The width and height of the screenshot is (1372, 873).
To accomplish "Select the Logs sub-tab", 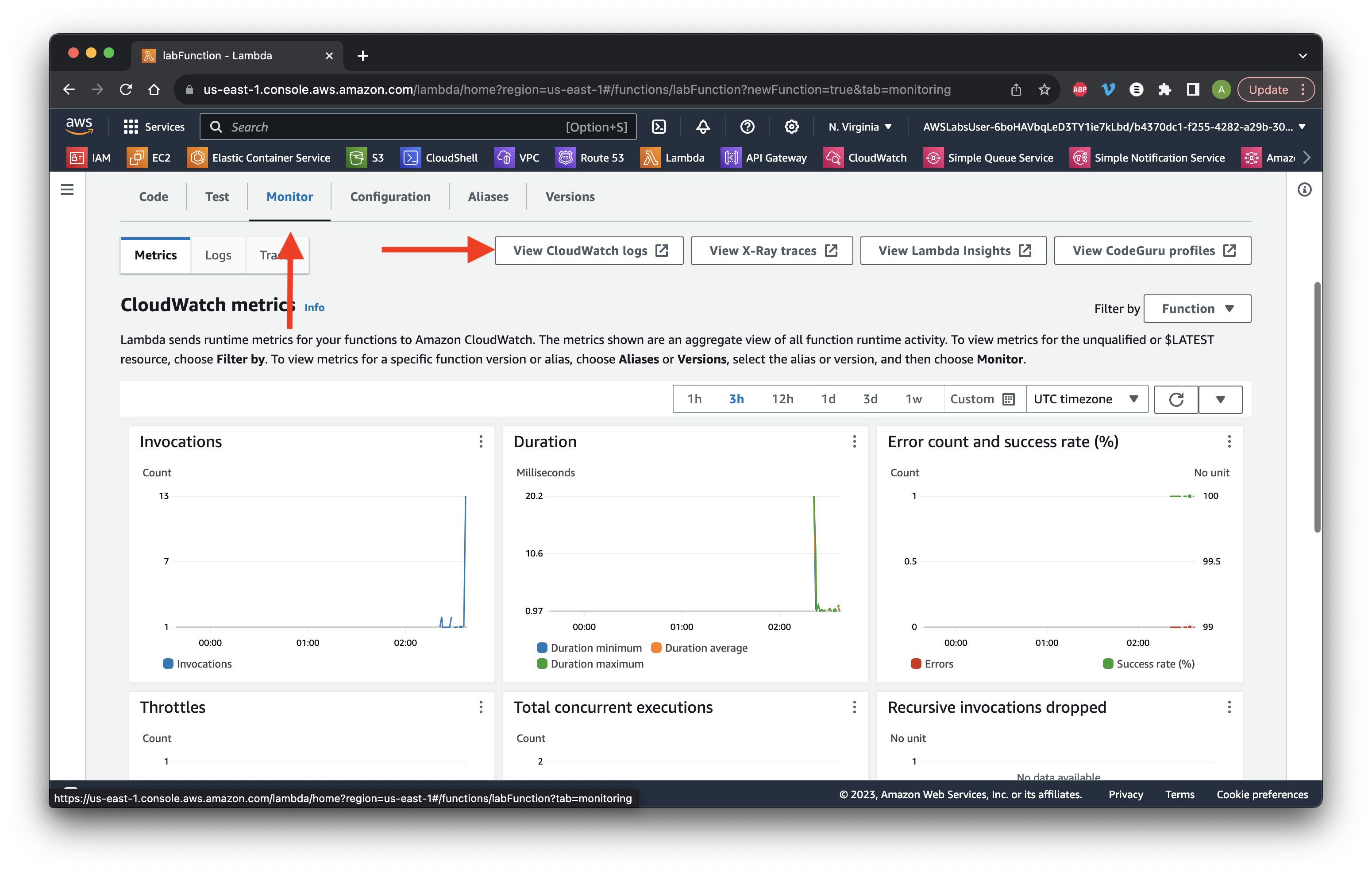I will click(218, 255).
